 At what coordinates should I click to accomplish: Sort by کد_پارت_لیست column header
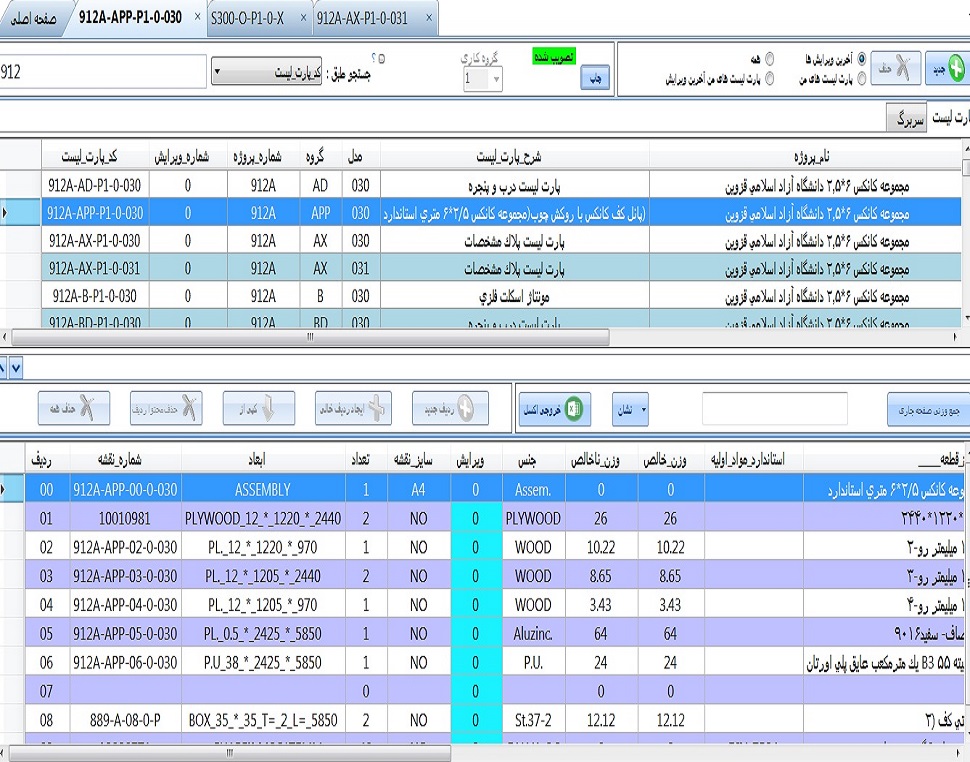point(95,157)
